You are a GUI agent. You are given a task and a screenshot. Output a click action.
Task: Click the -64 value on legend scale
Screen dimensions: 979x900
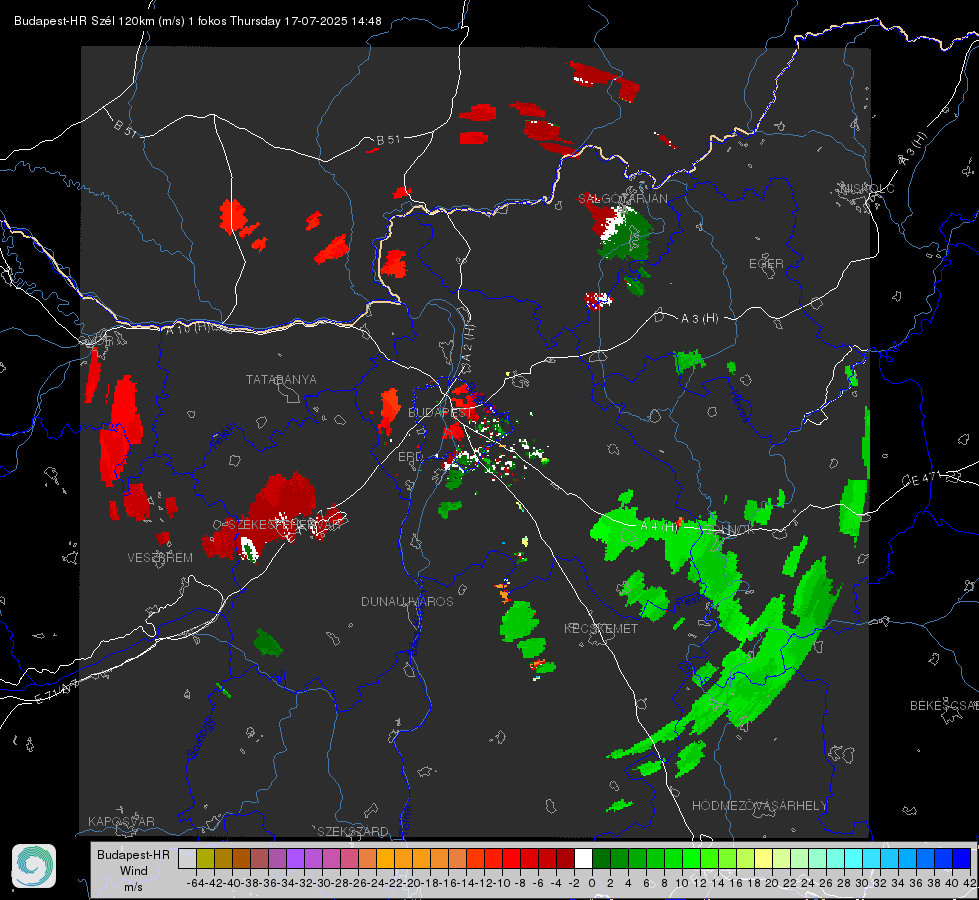point(195,883)
